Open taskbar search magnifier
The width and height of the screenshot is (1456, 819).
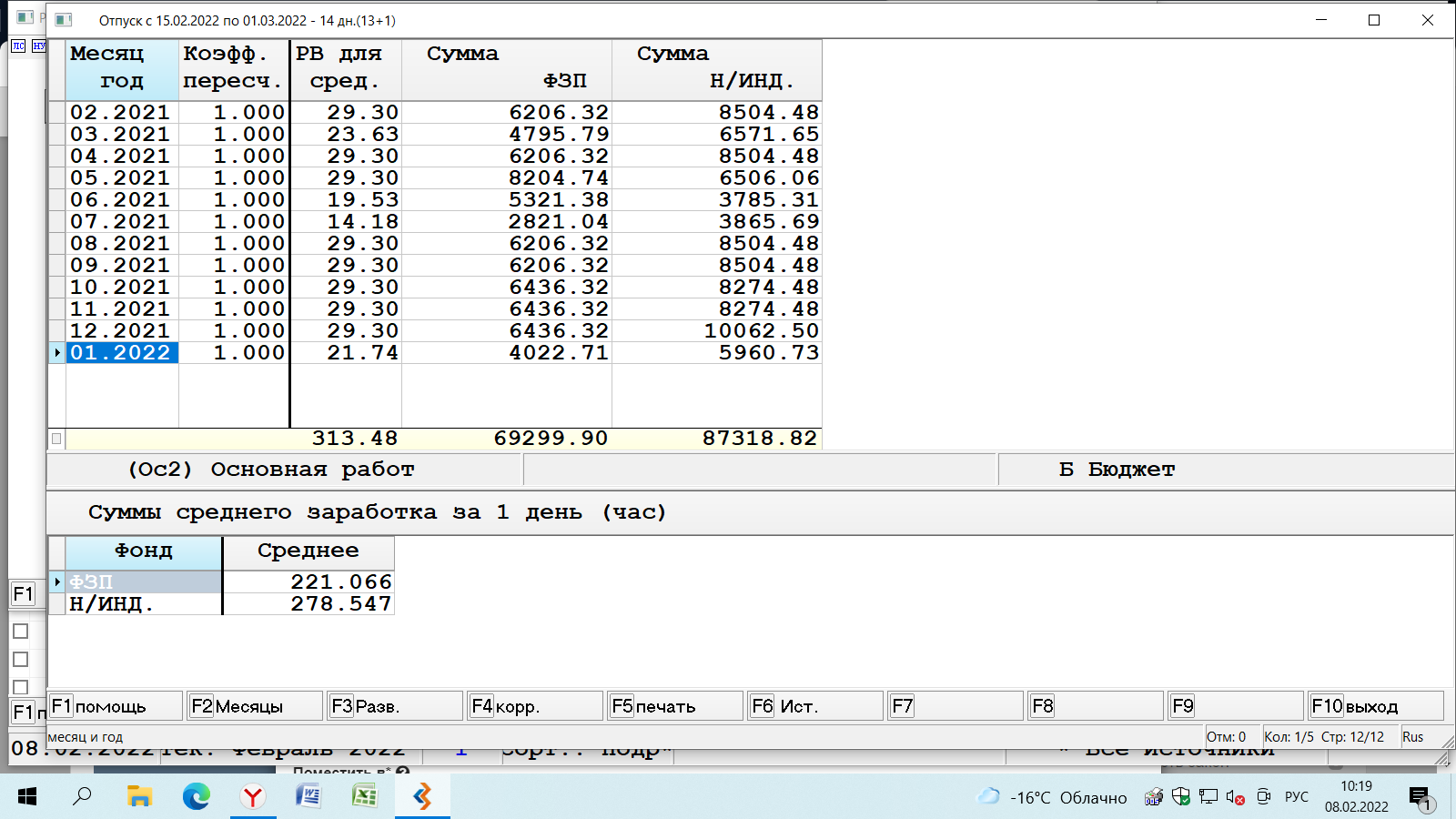click(83, 797)
